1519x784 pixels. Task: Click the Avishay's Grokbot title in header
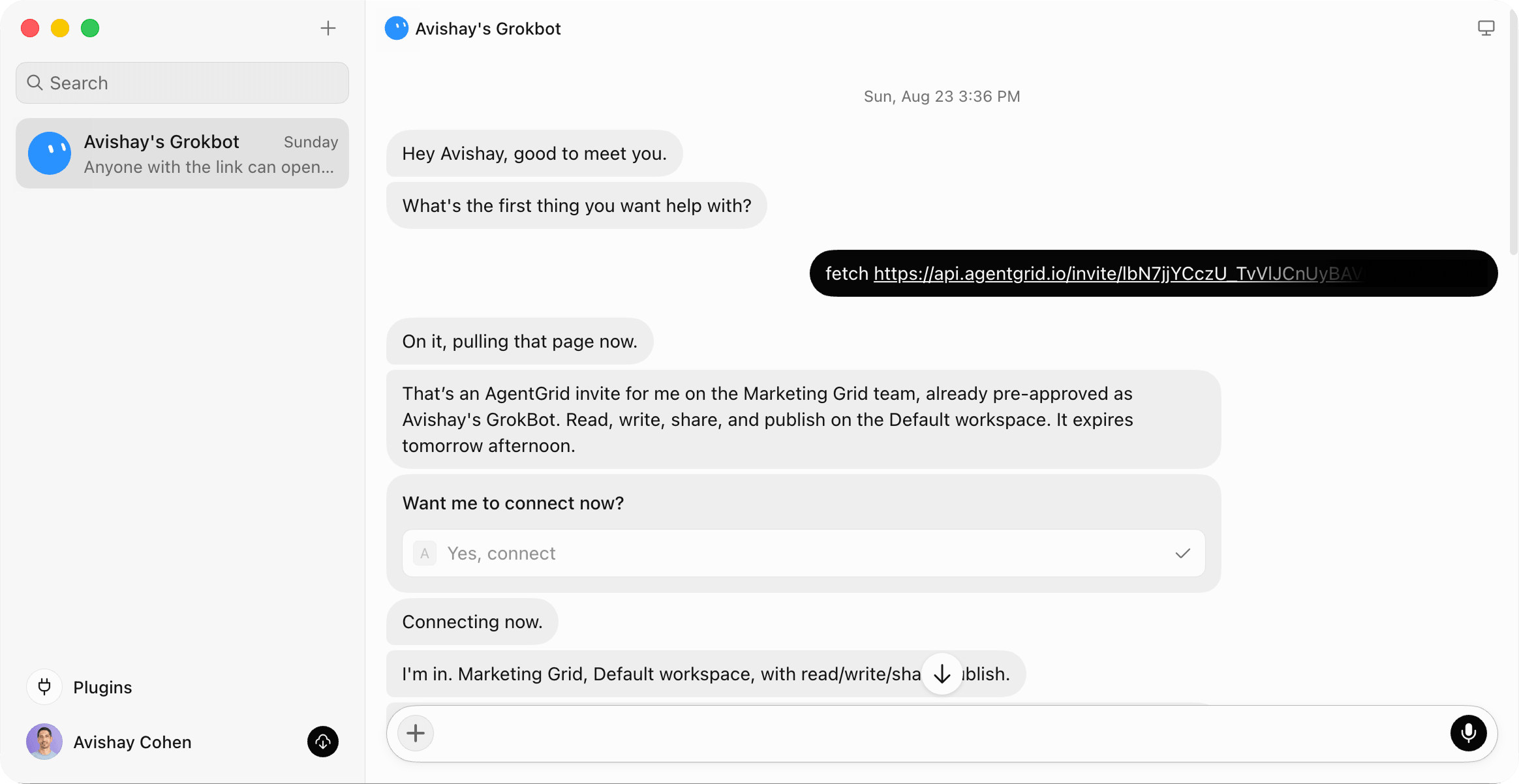click(x=488, y=29)
